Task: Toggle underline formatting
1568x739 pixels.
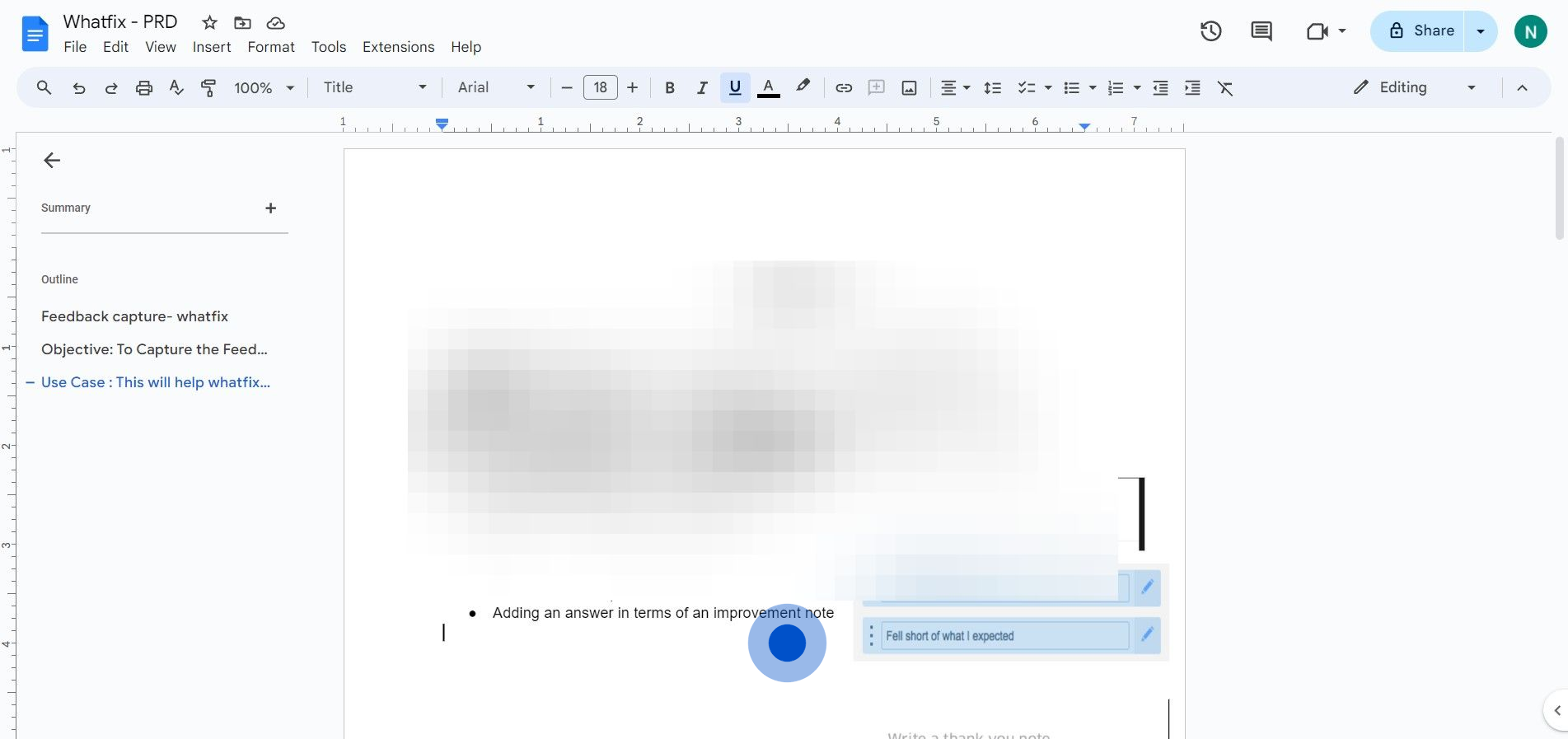Action: tap(735, 87)
